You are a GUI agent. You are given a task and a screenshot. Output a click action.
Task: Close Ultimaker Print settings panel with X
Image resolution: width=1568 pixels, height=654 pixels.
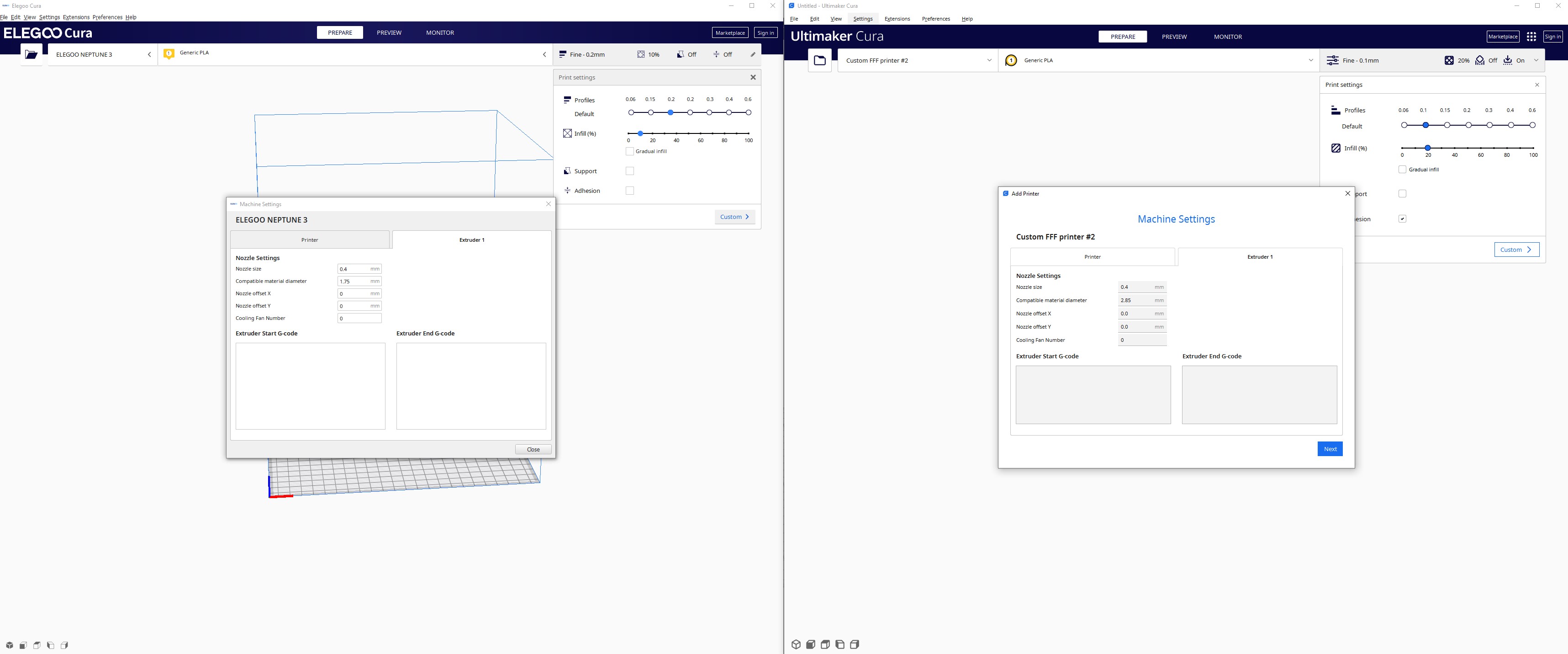click(x=1537, y=85)
